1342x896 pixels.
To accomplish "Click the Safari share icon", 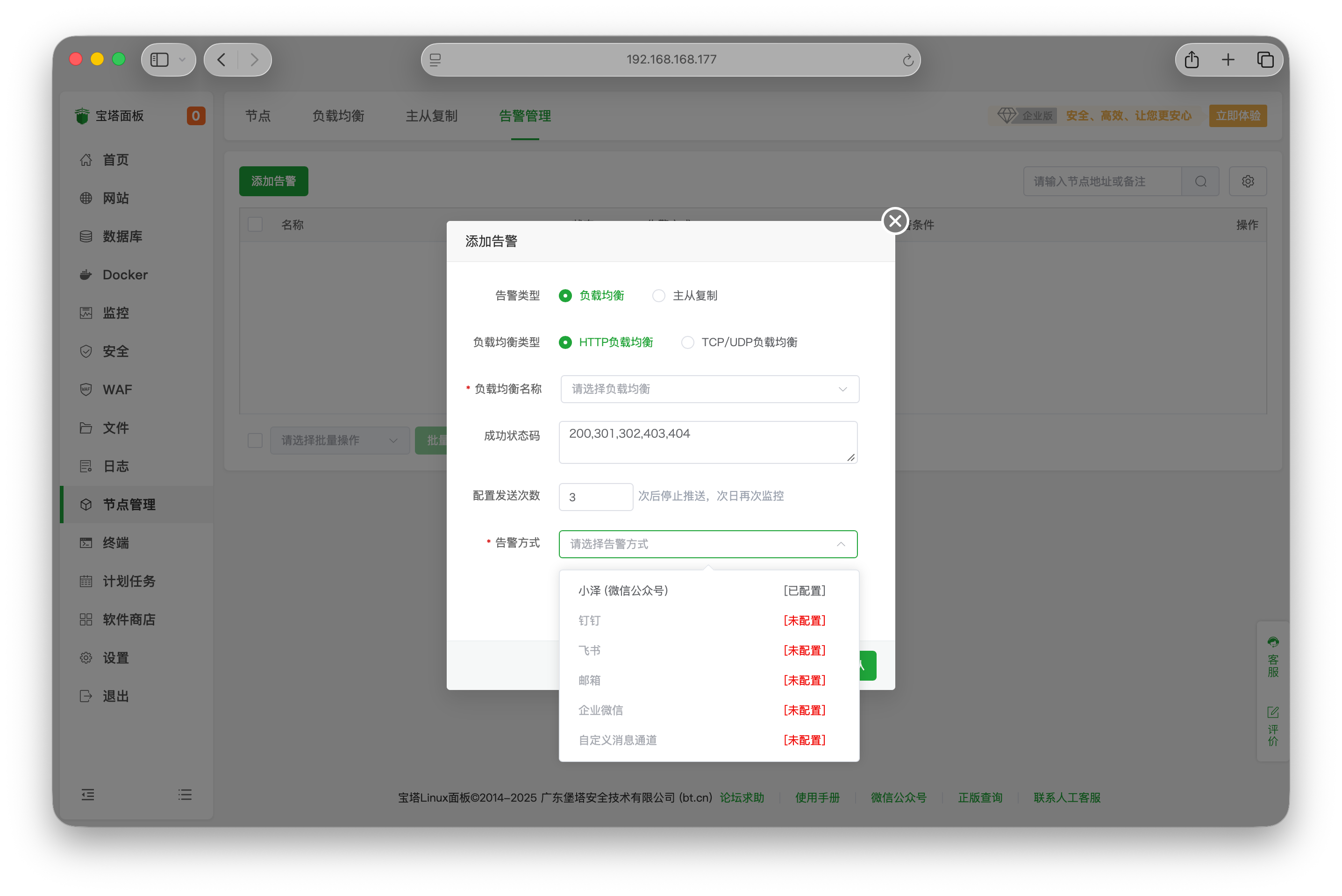I will [1192, 59].
